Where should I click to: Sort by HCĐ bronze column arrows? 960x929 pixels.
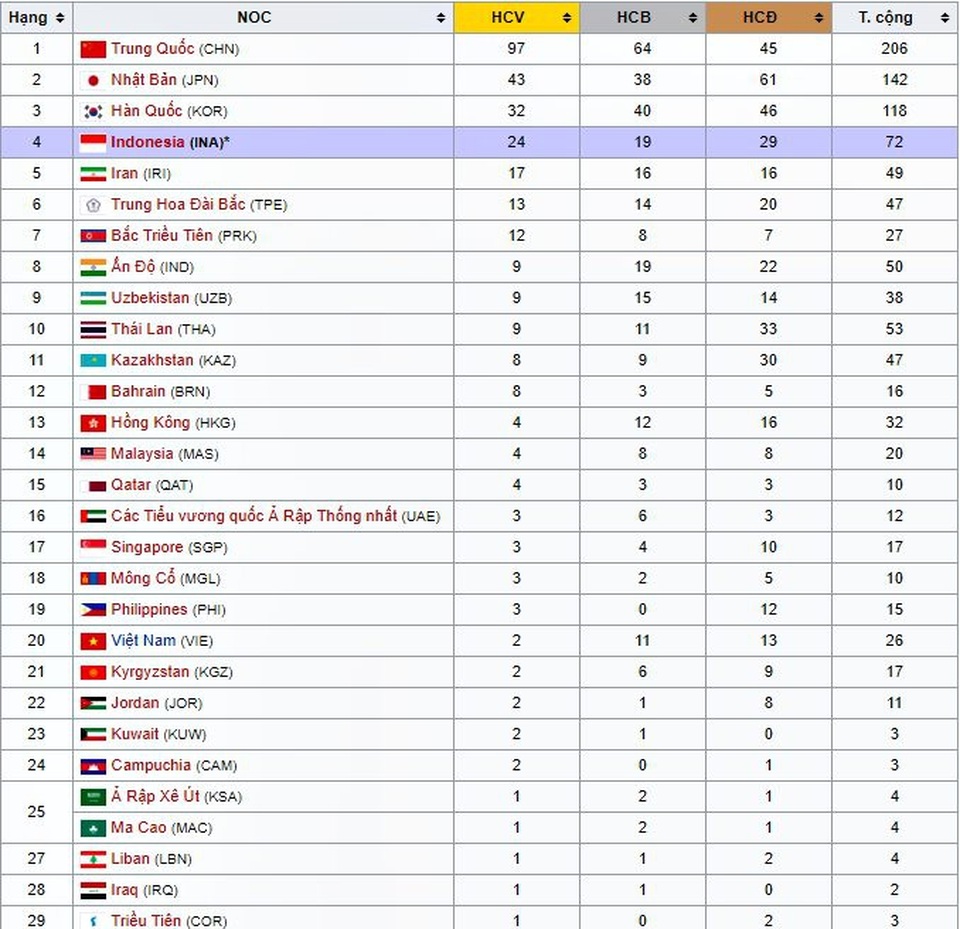819,18
